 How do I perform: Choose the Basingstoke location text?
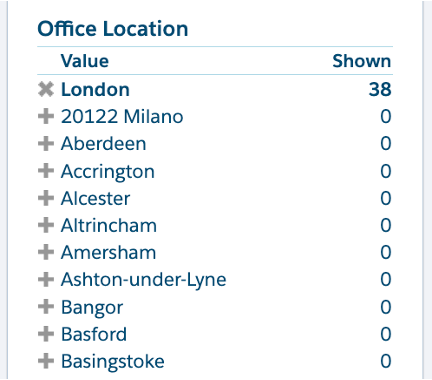click(113, 362)
